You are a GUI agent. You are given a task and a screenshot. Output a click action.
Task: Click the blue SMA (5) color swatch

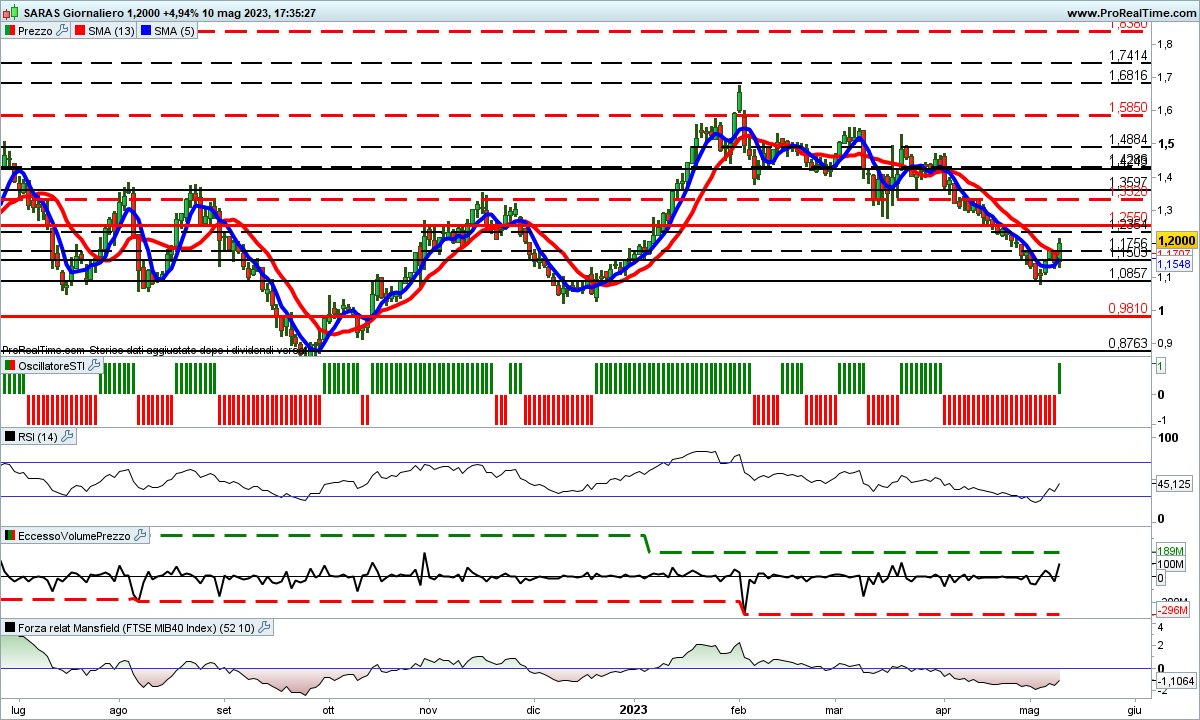[x=148, y=31]
